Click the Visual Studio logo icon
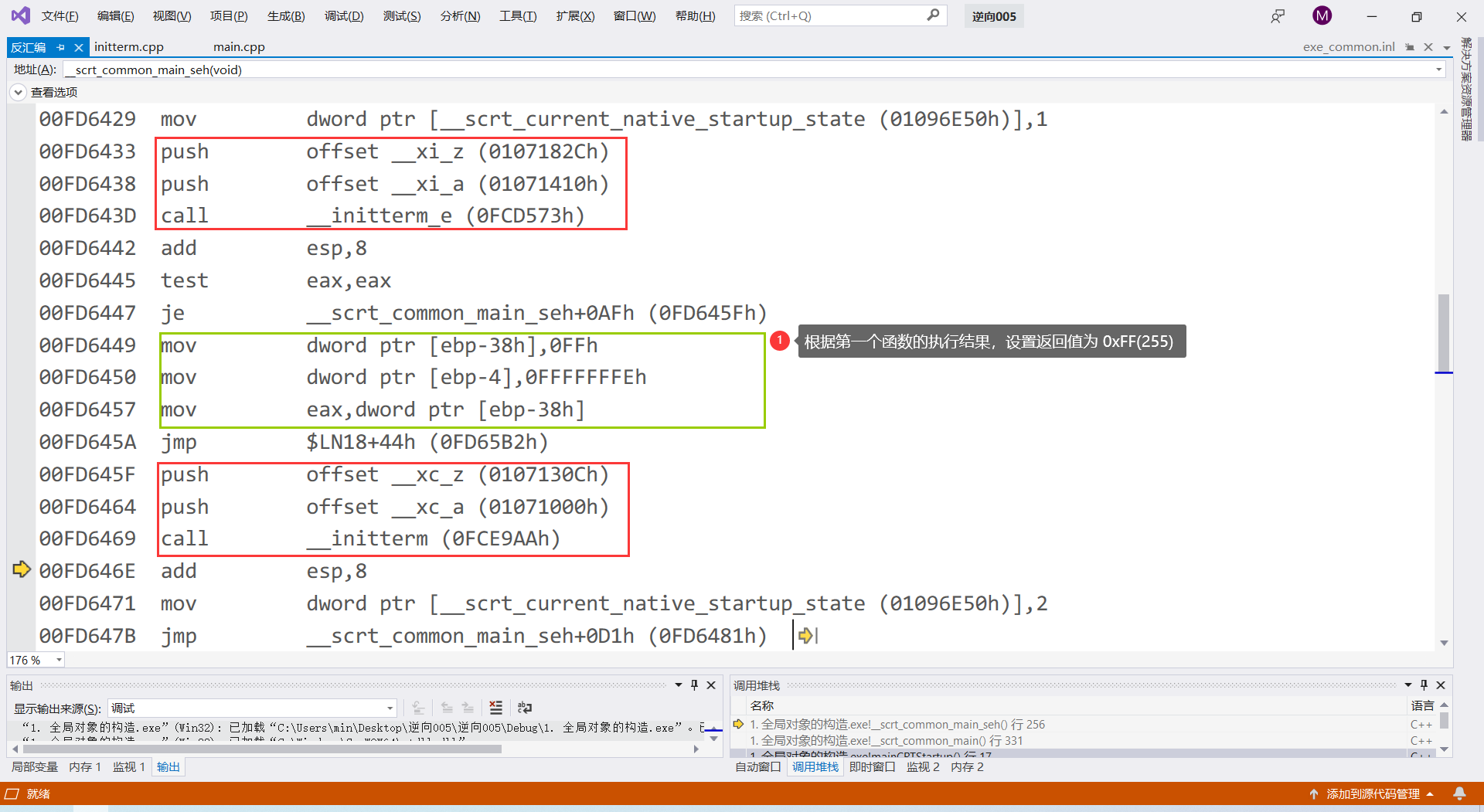 pos(21,15)
